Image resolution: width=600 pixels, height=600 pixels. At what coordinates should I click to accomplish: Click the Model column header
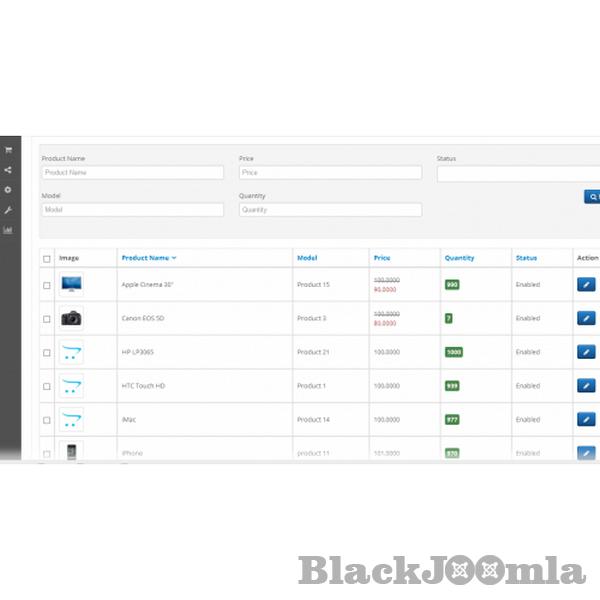(307, 258)
